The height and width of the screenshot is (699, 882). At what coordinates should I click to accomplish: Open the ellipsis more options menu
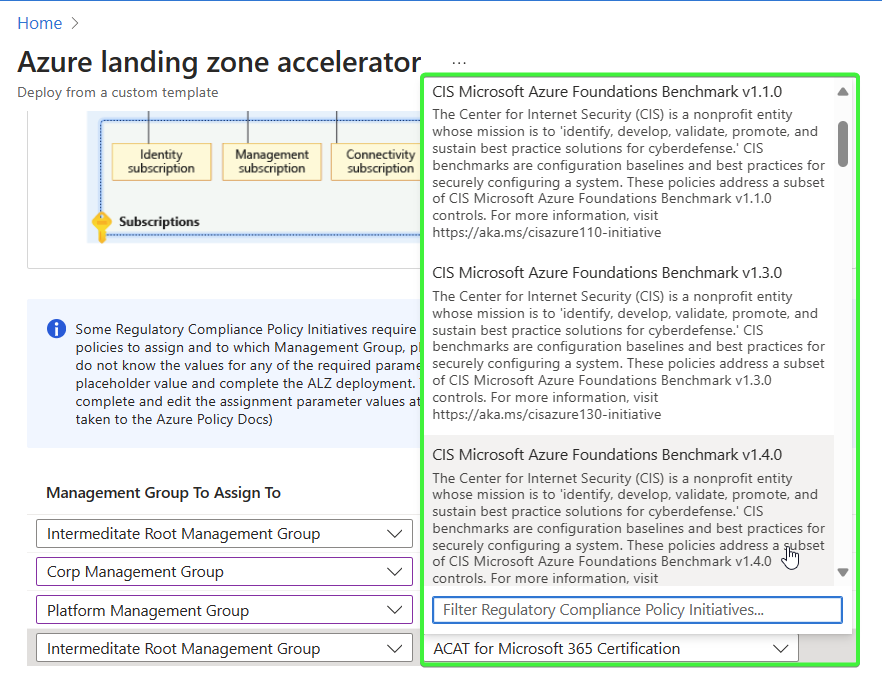coord(459,62)
